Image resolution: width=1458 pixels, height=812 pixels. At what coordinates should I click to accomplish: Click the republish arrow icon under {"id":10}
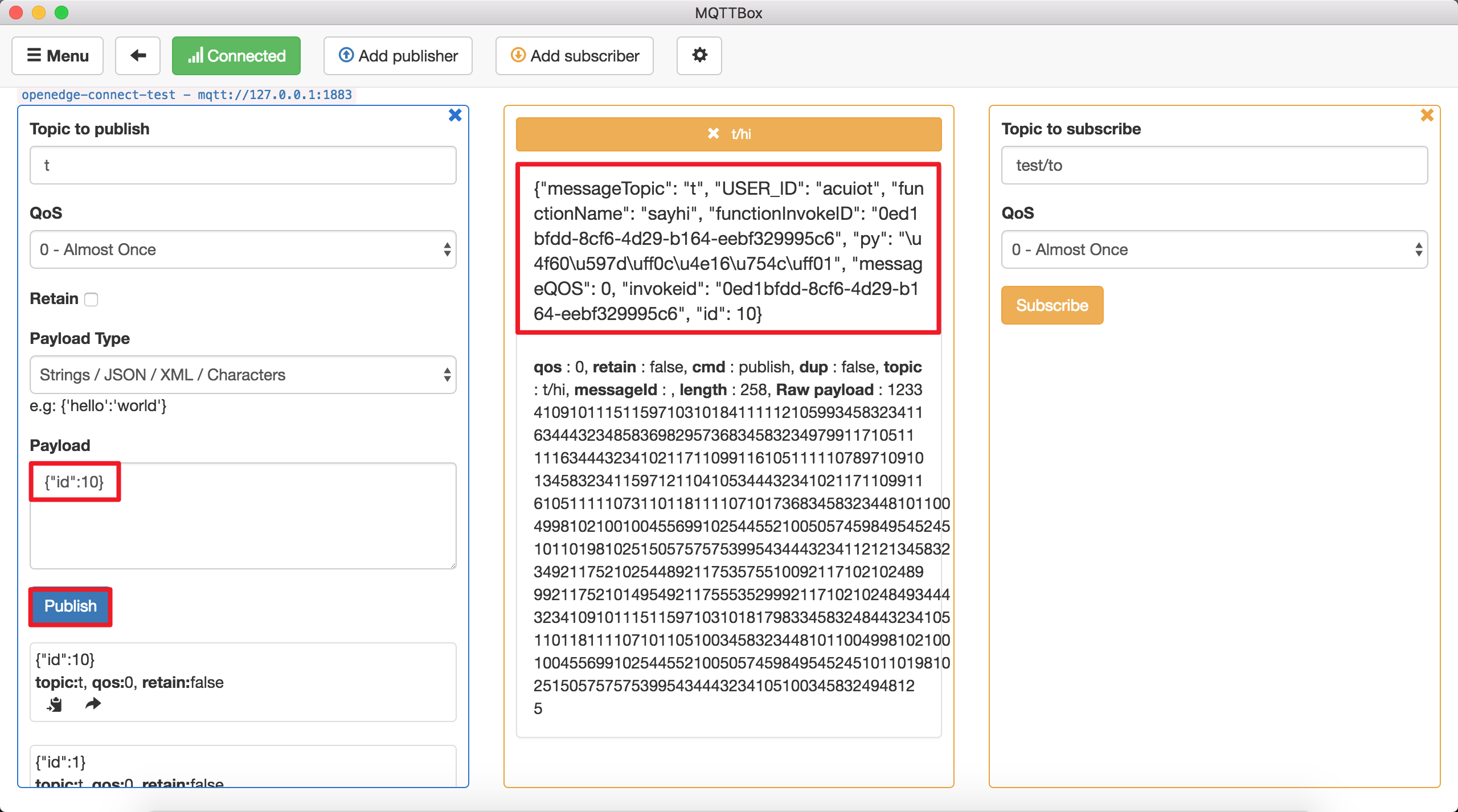point(93,704)
